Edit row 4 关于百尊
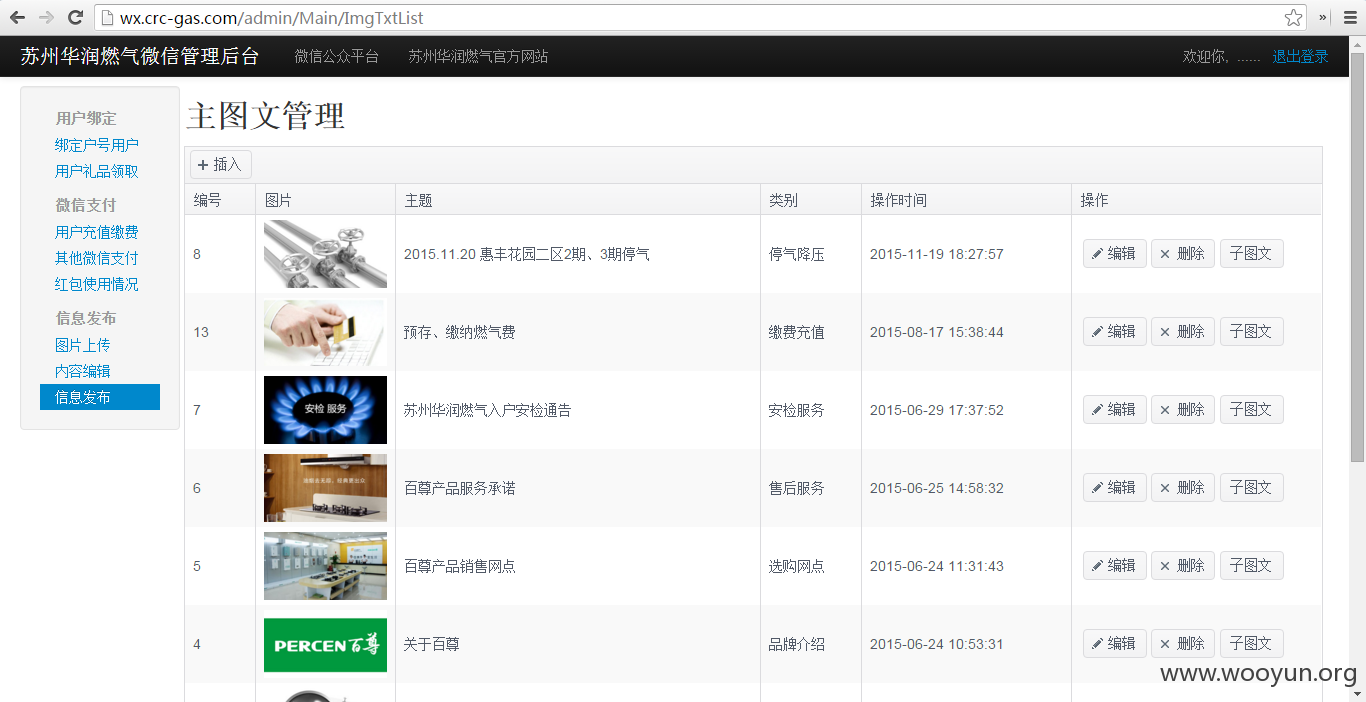The image size is (1366, 702). click(x=1114, y=644)
